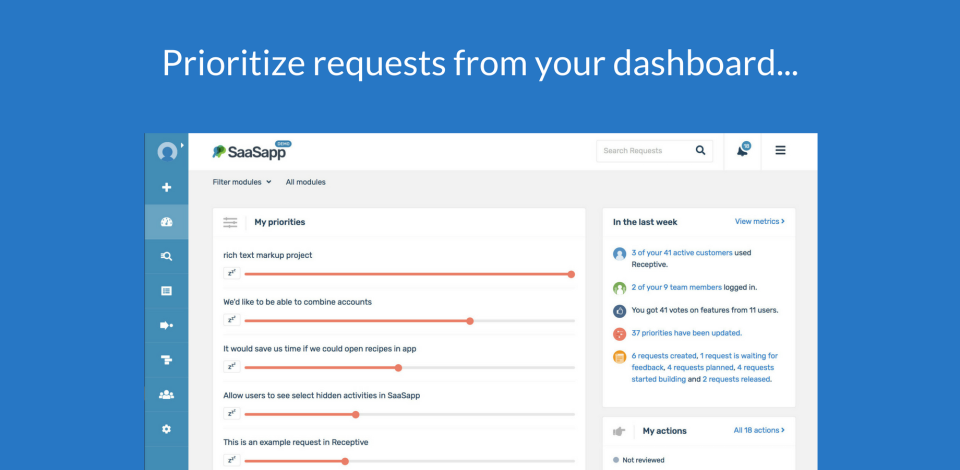The height and width of the screenshot is (470, 960).
Task: Open the list view sidebar icon
Action: pyautogui.click(x=167, y=291)
